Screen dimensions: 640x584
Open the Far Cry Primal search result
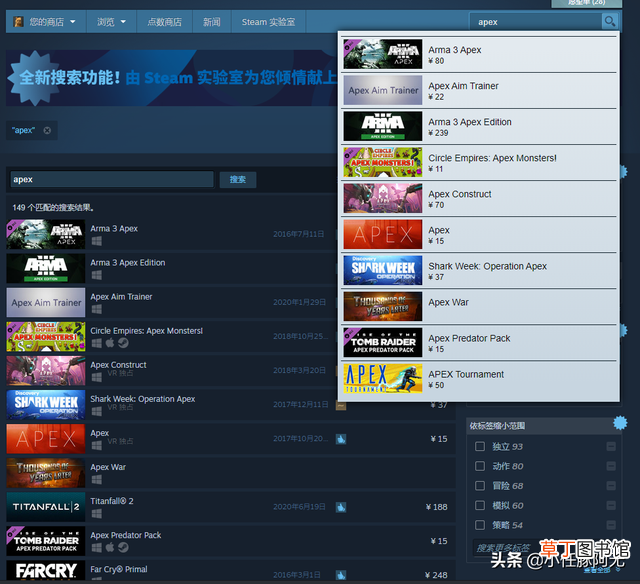231,571
